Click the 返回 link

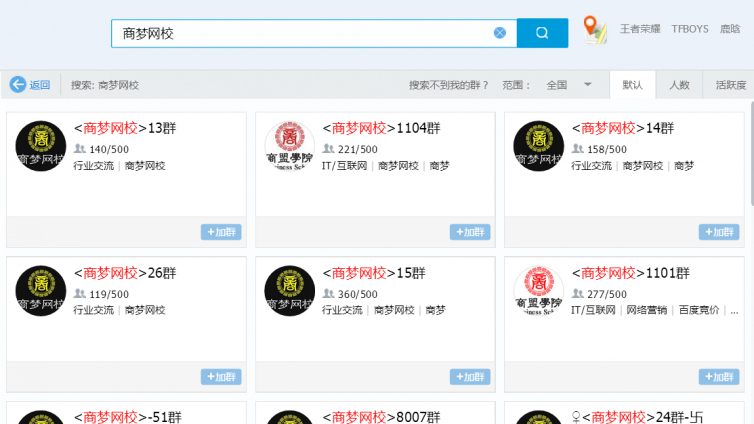pyautogui.click(x=39, y=85)
